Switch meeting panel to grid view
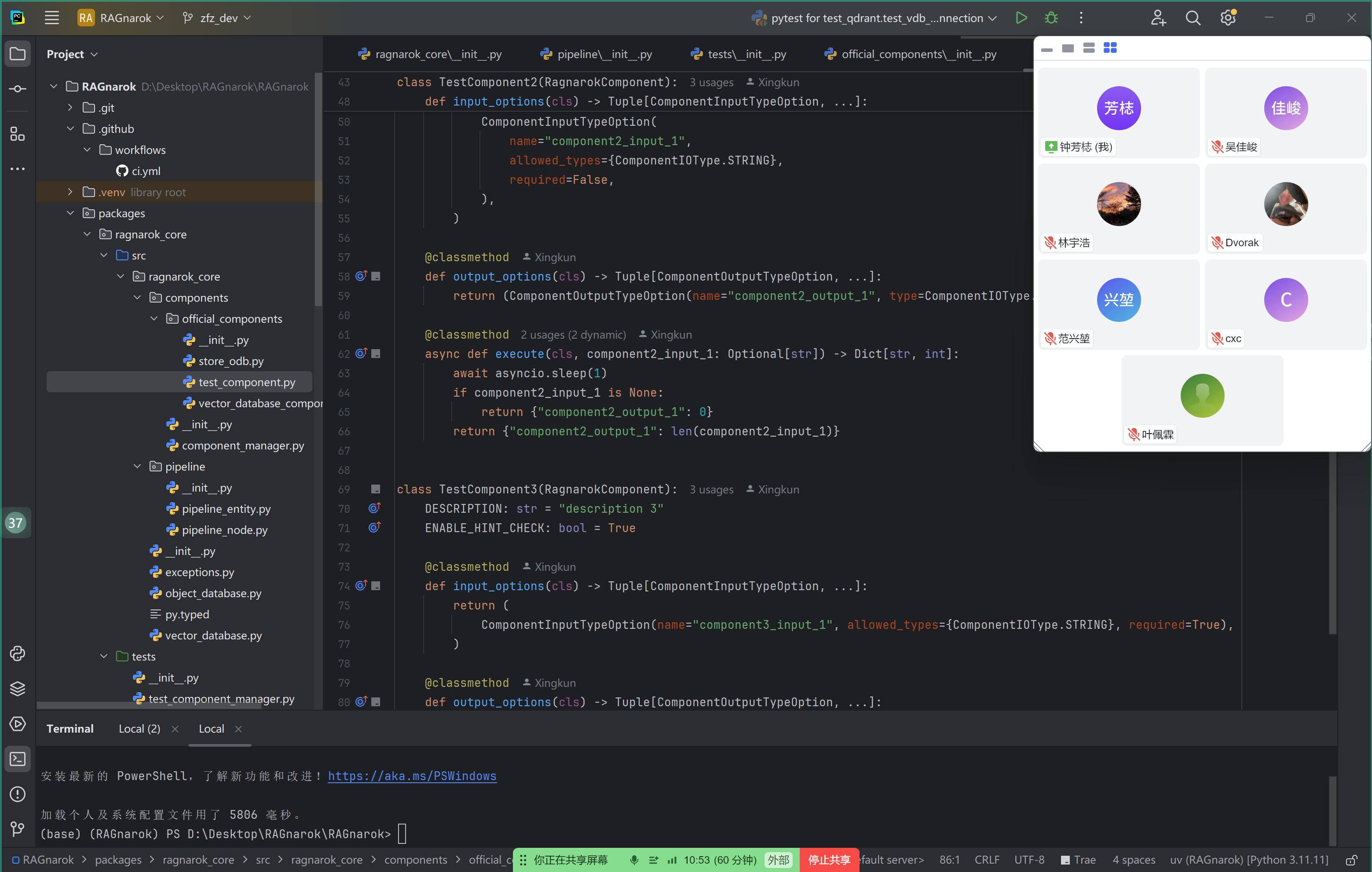This screenshot has width=1372, height=872. [x=1109, y=48]
